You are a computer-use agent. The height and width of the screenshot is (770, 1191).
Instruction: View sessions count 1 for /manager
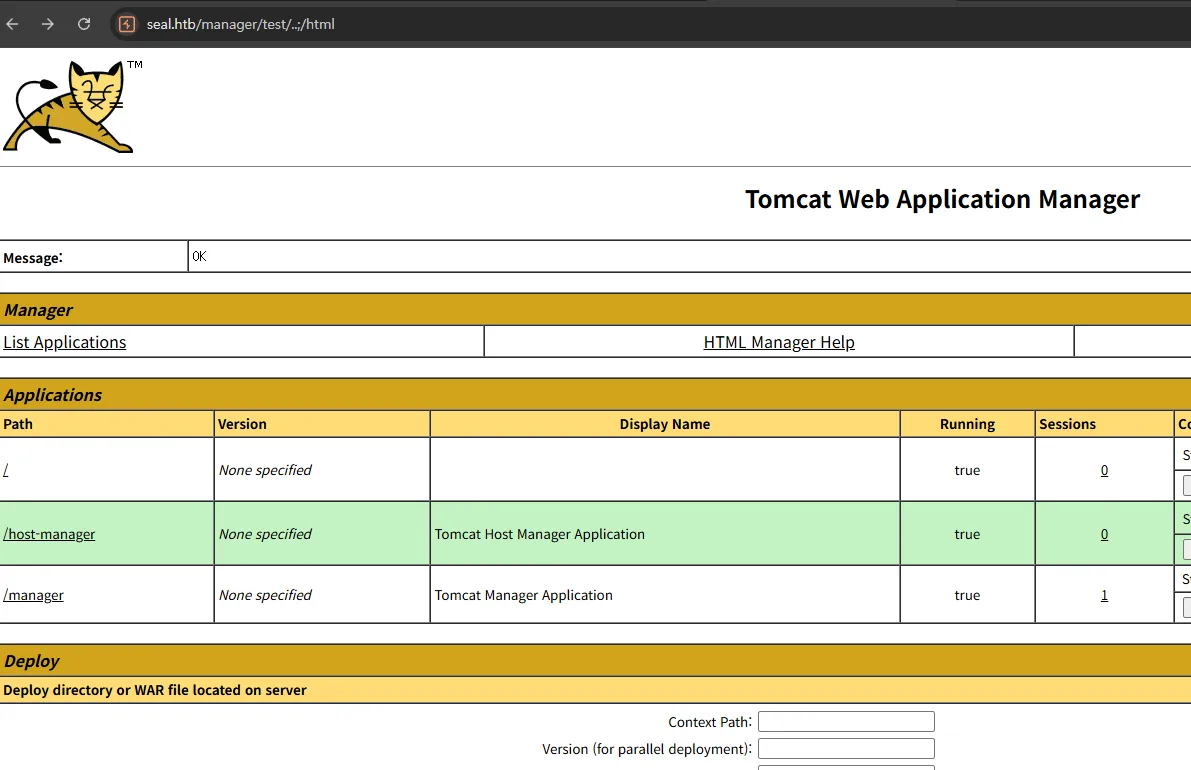[x=1104, y=595]
